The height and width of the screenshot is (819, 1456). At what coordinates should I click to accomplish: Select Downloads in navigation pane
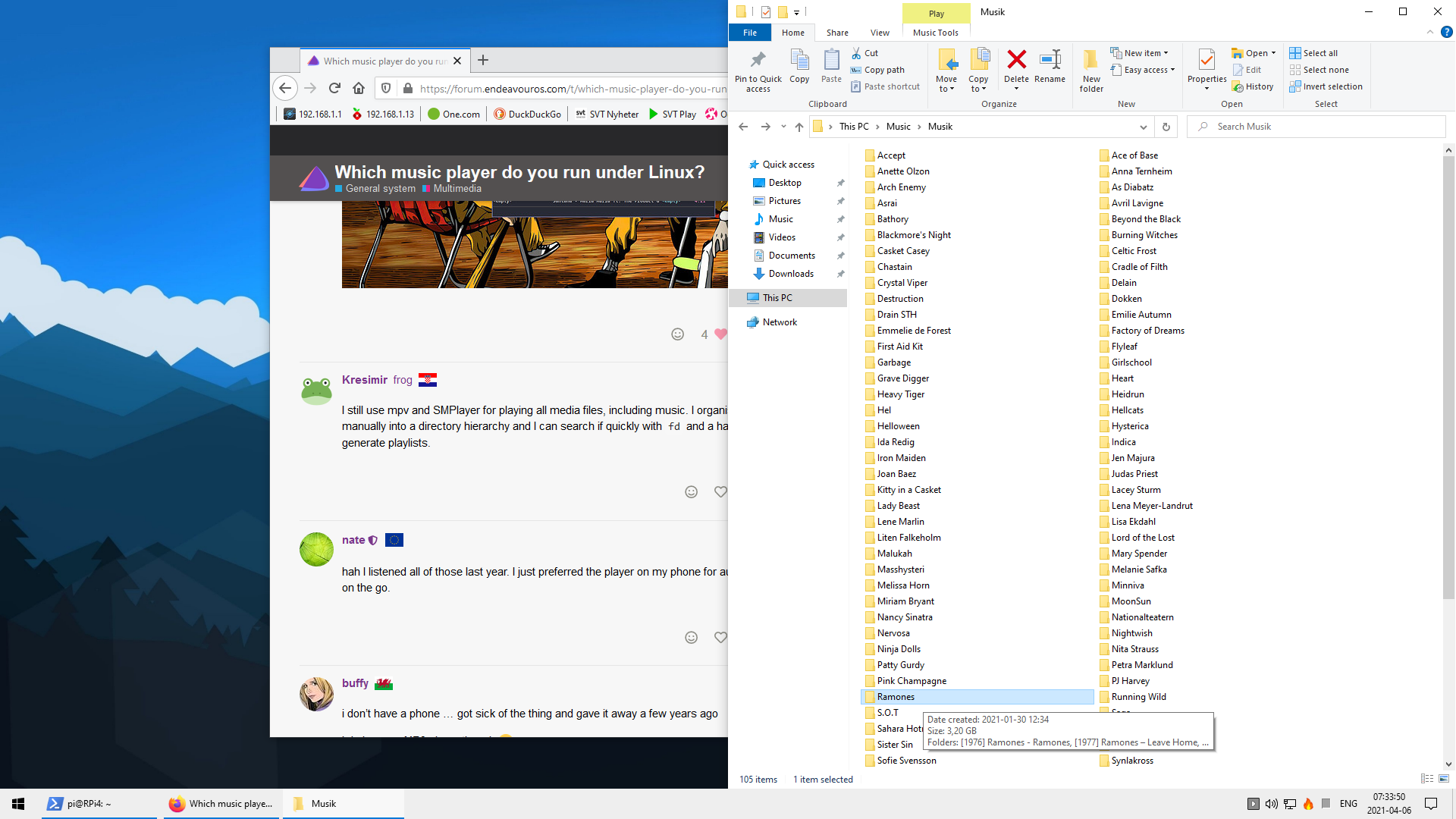791,274
